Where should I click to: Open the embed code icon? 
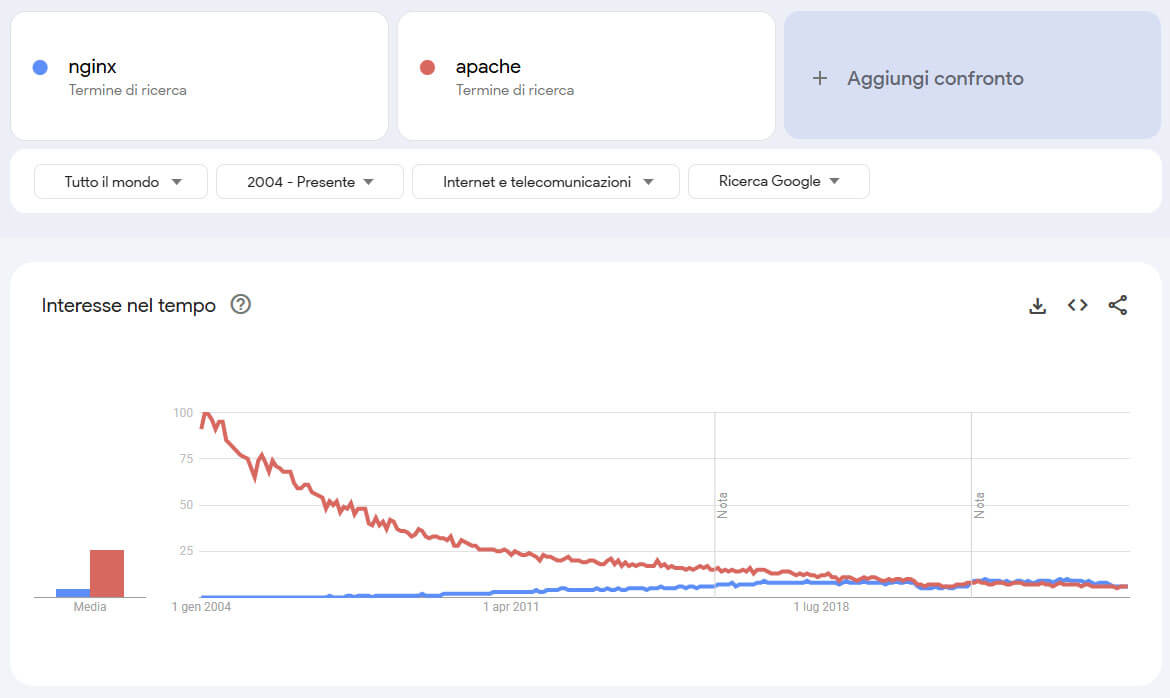coord(1077,306)
